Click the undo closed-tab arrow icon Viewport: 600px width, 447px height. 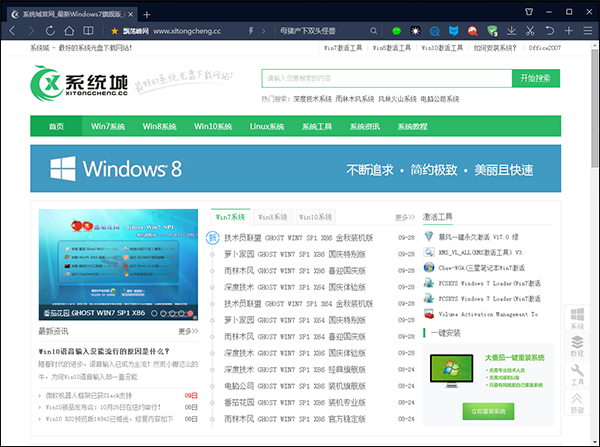tap(549, 31)
